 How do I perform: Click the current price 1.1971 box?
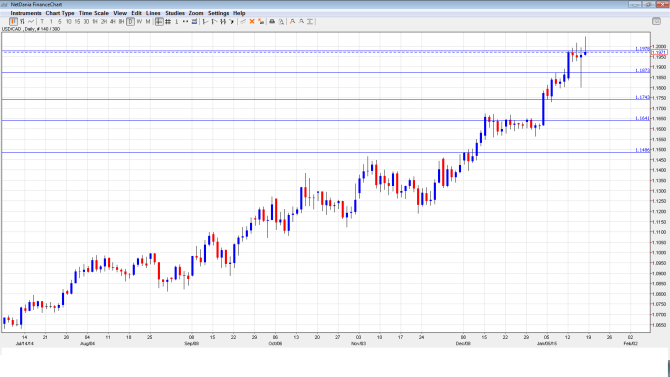tap(659, 52)
